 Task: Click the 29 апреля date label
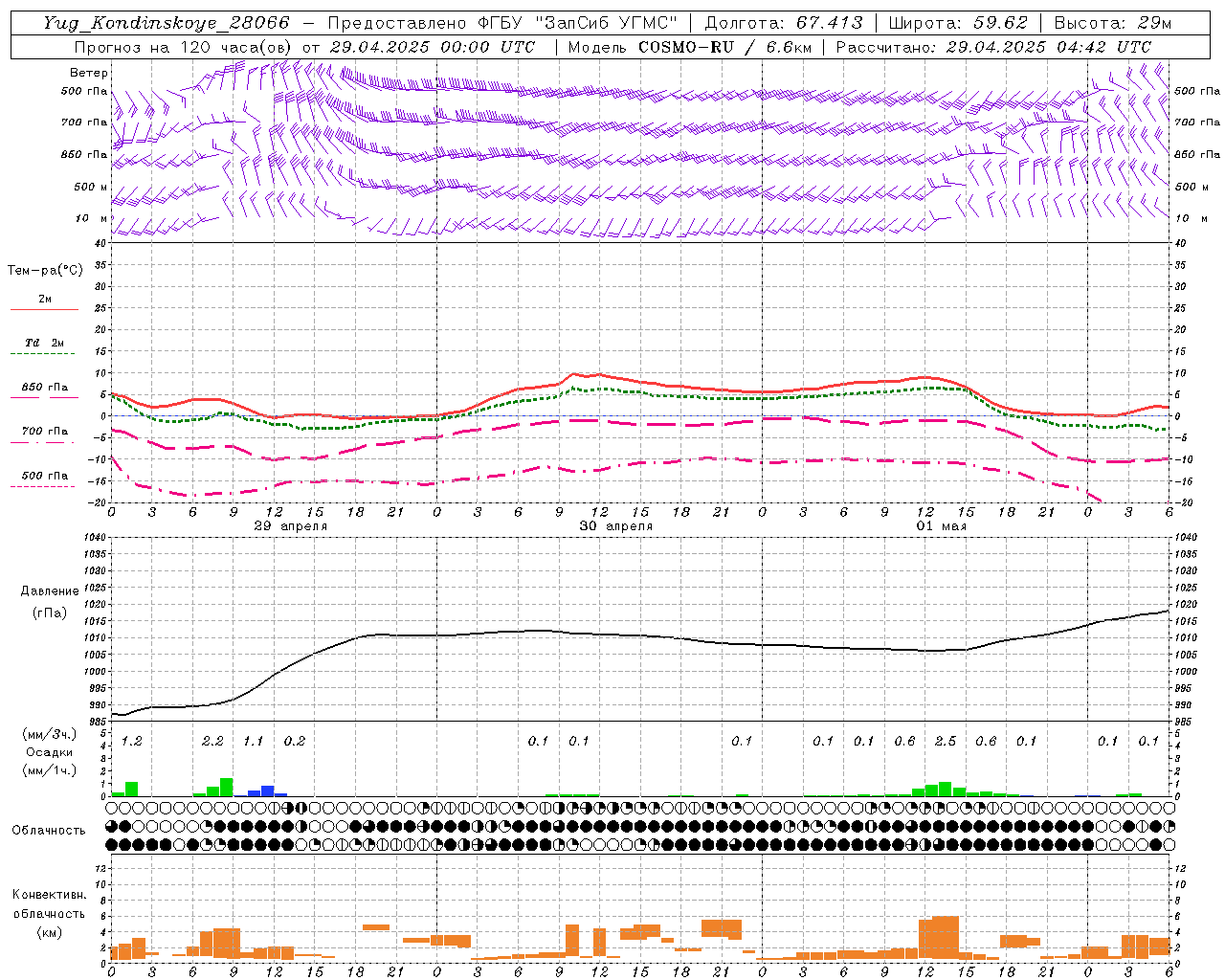coord(290,526)
